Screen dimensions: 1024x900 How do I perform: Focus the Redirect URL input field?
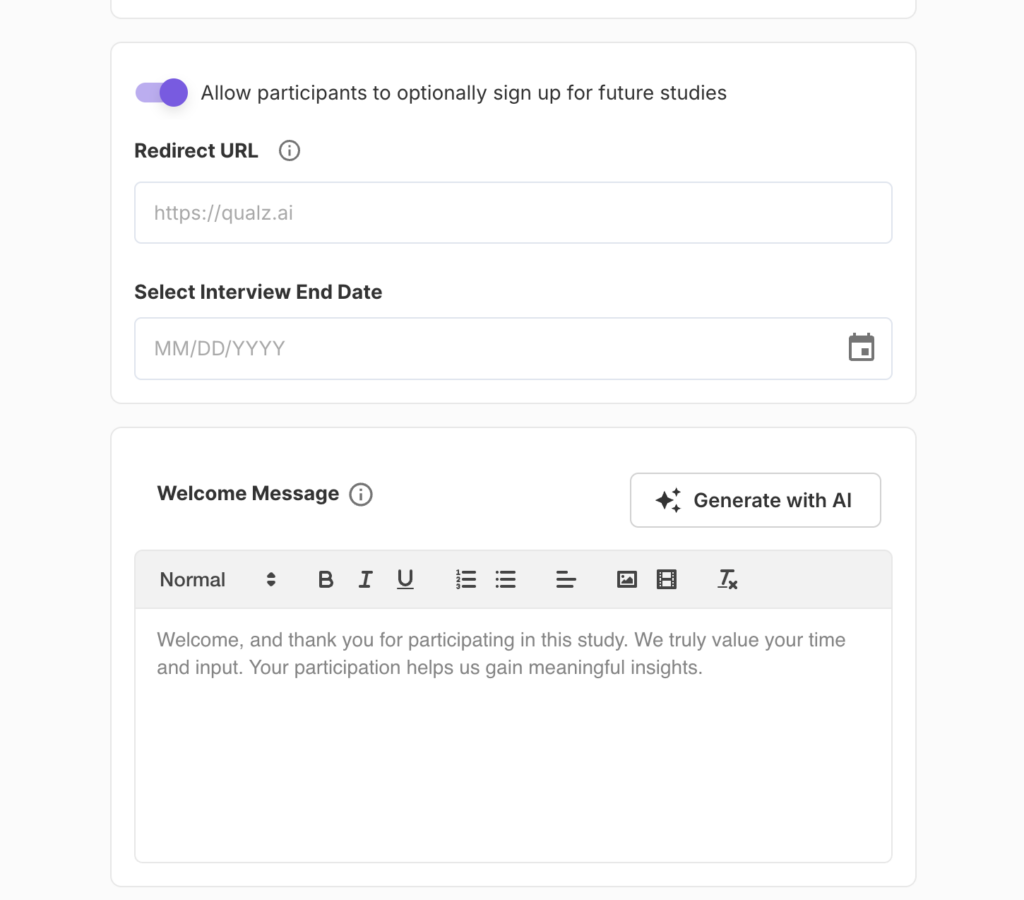[512, 213]
